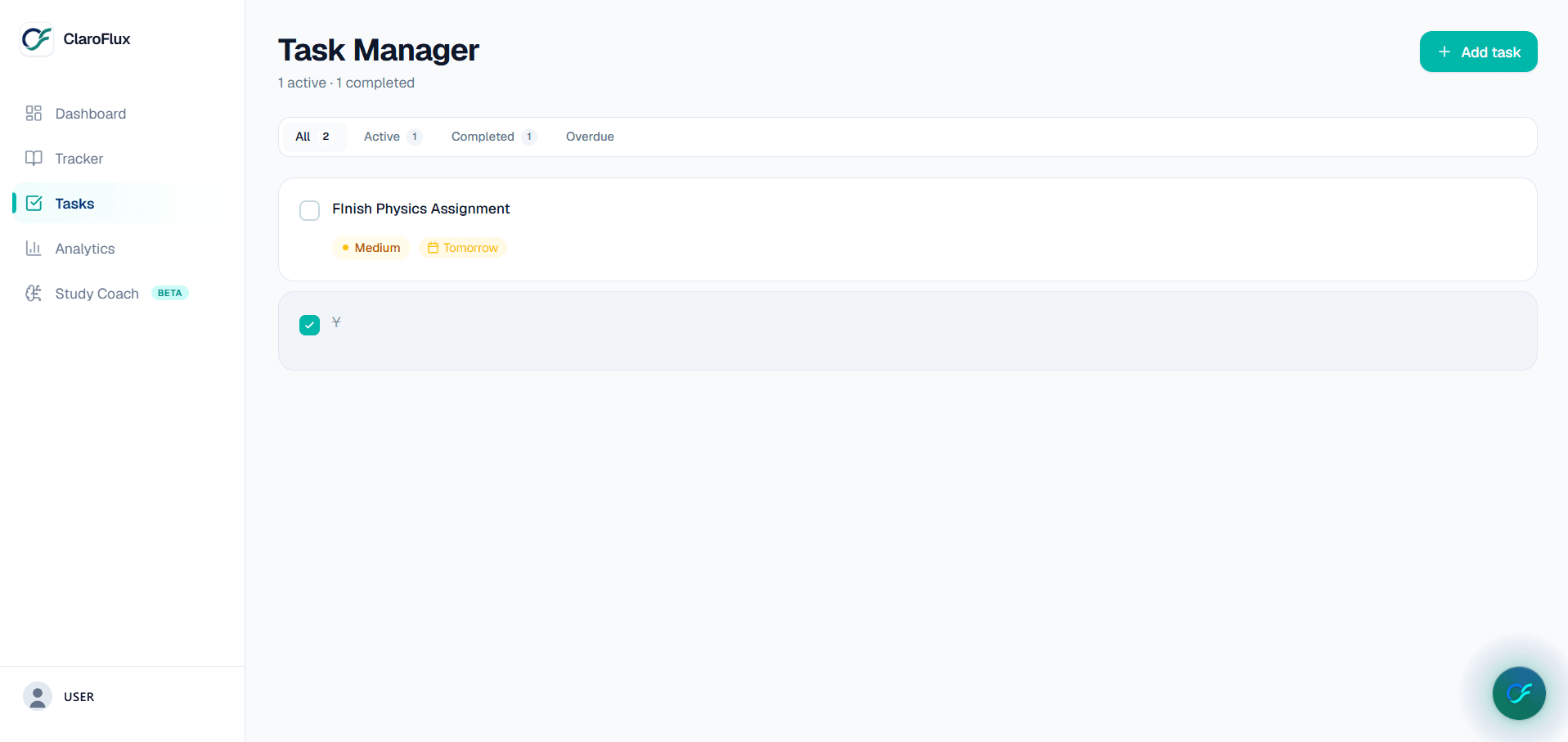Open Study Coach in the sidebar
Viewport: 1568px width, 742px height.
[x=118, y=294]
